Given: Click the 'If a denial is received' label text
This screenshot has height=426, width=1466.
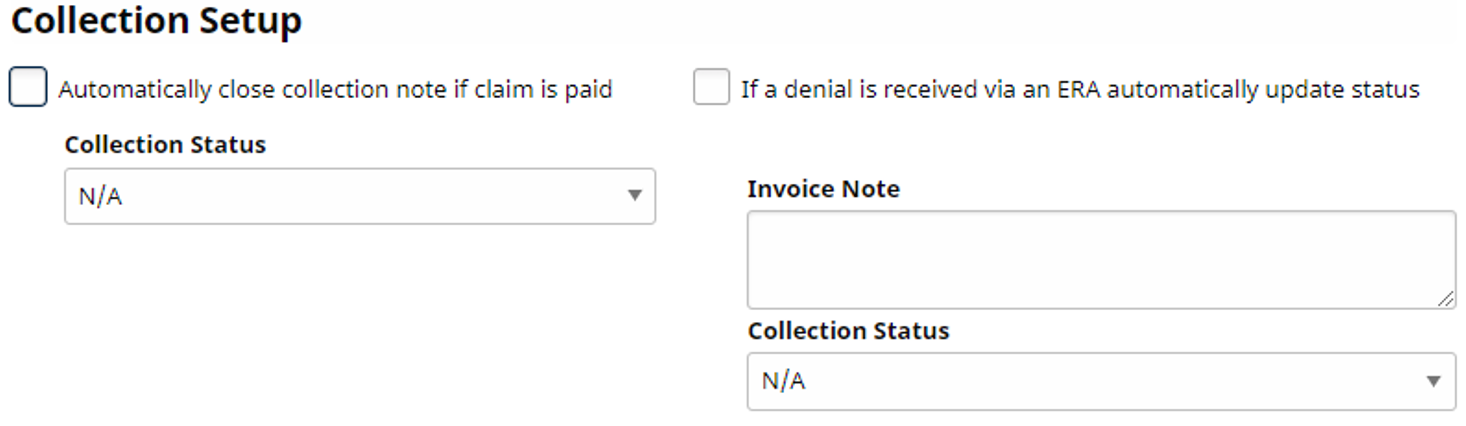Looking at the screenshot, I should [1080, 90].
